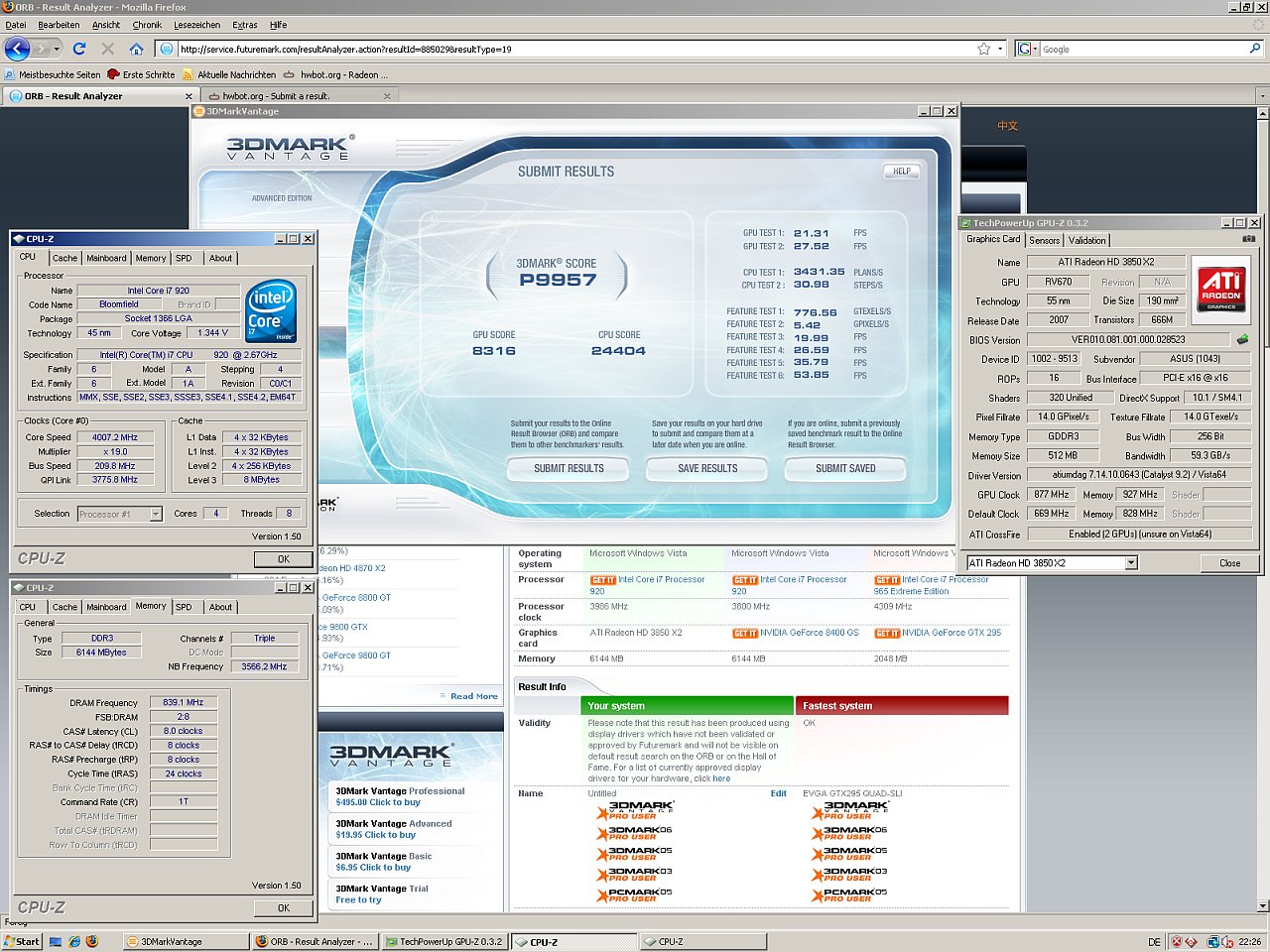Viewport: 1270px width, 952px height.
Task: Click the GET IT badge beside NVIDIA GeForce GTX 295
Action: coord(886,633)
